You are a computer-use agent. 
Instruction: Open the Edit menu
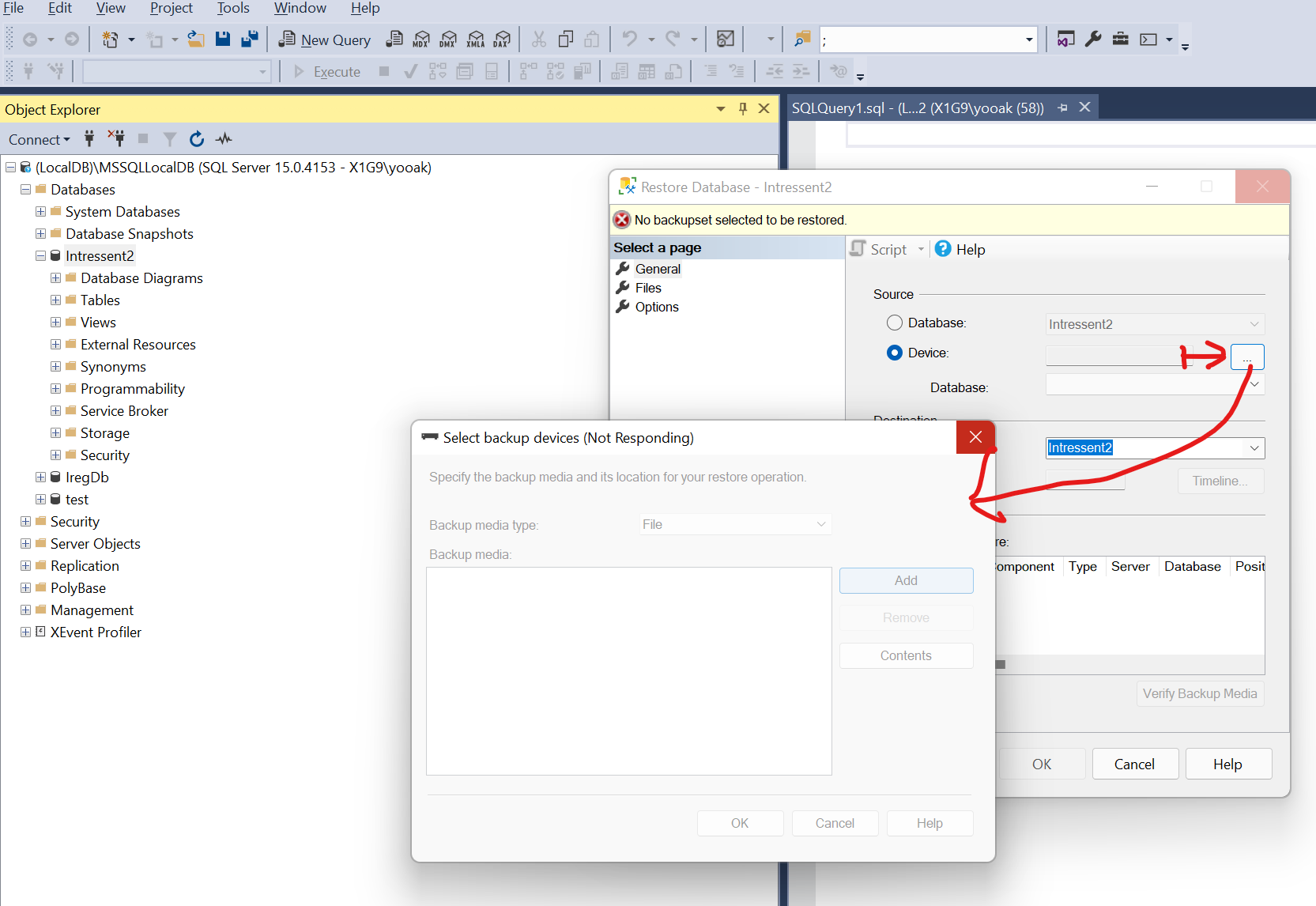[x=60, y=8]
